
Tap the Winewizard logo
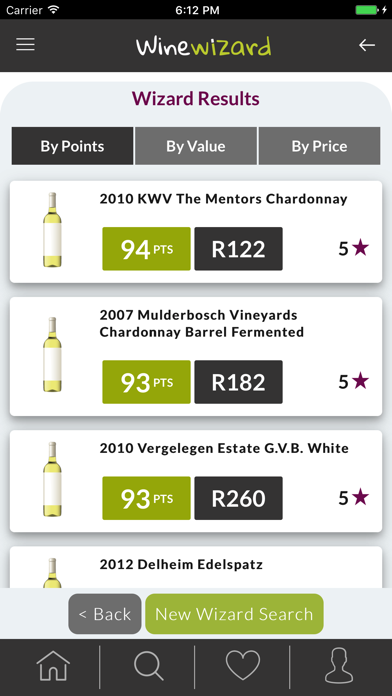click(203, 46)
